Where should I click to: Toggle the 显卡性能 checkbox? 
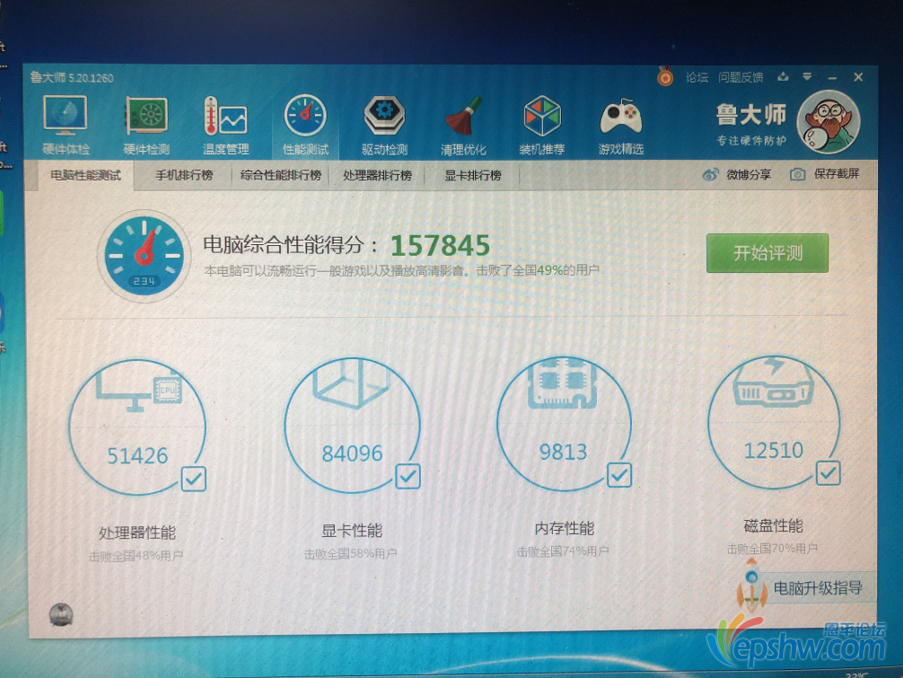[408, 476]
